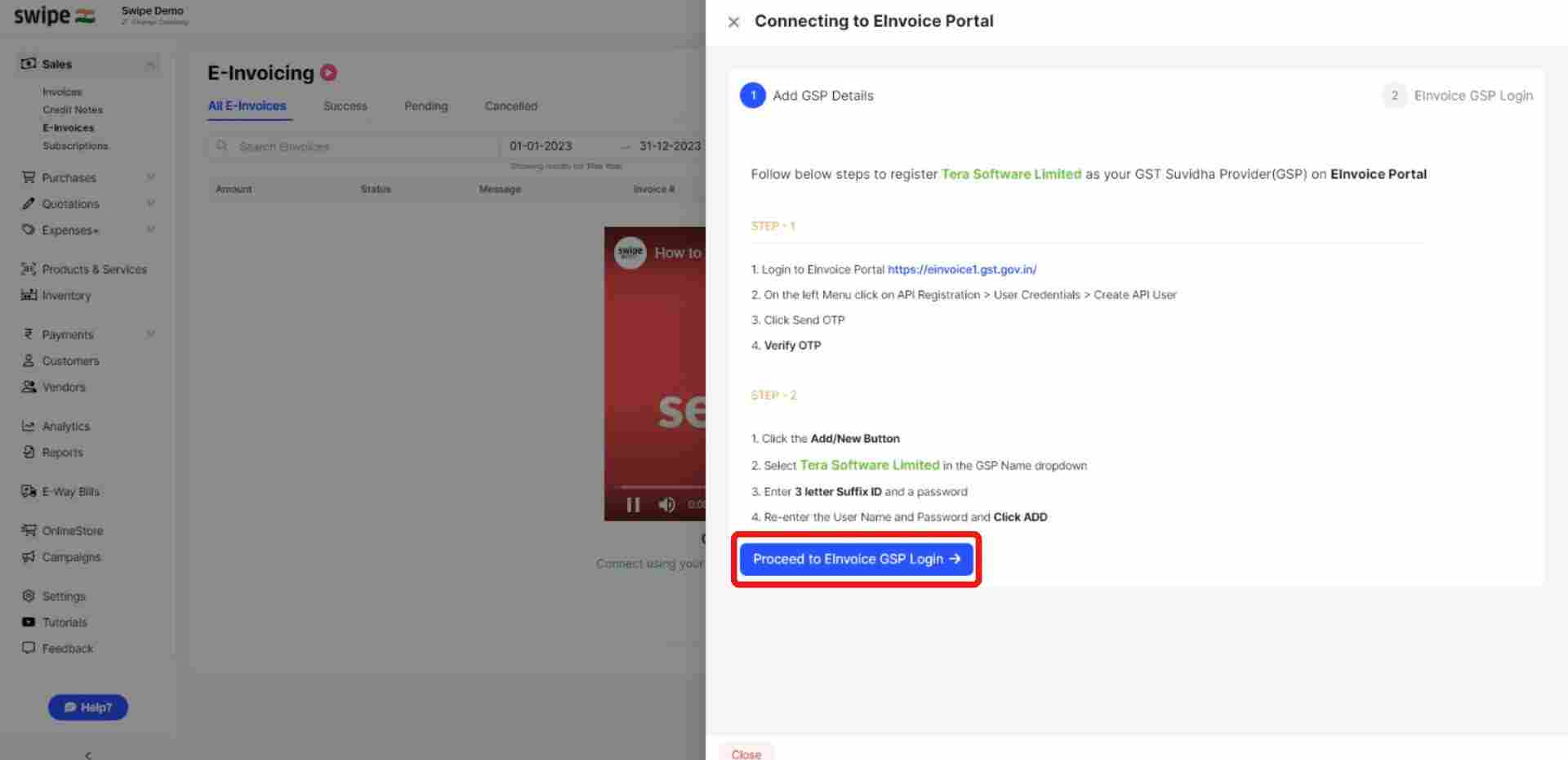Switch to the Cancelled tab

510,106
